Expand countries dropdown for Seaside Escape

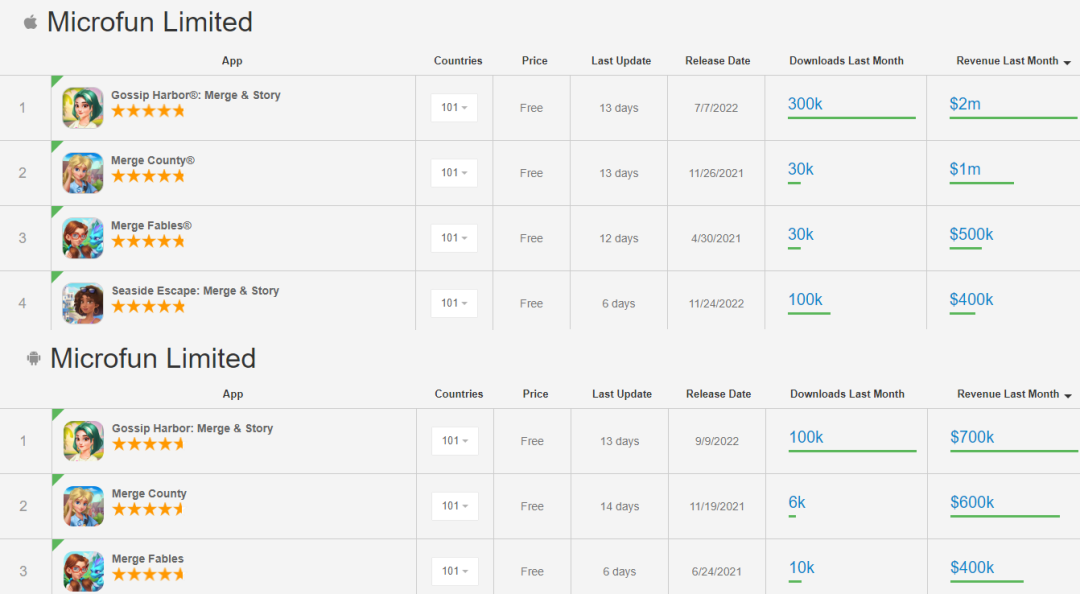click(x=454, y=303)
